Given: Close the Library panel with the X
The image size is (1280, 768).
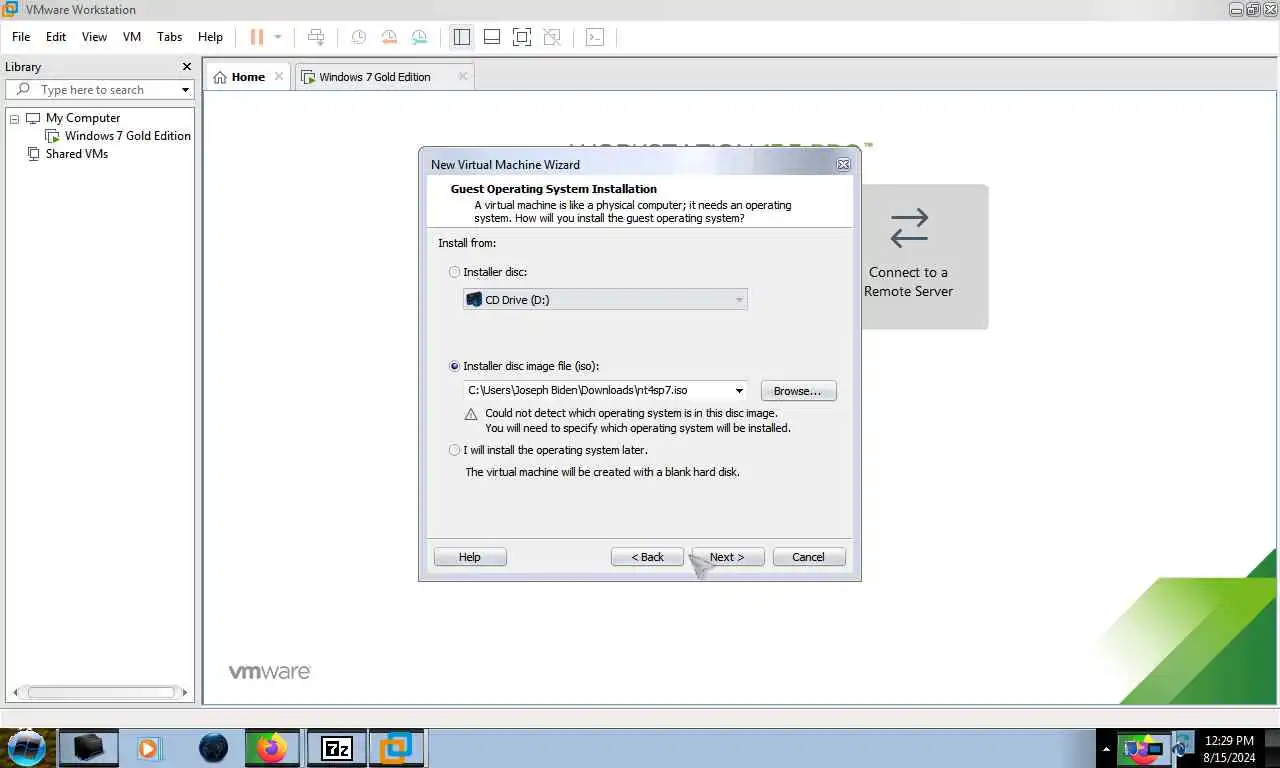Looking at the screenshot, I should click(186, 67).
